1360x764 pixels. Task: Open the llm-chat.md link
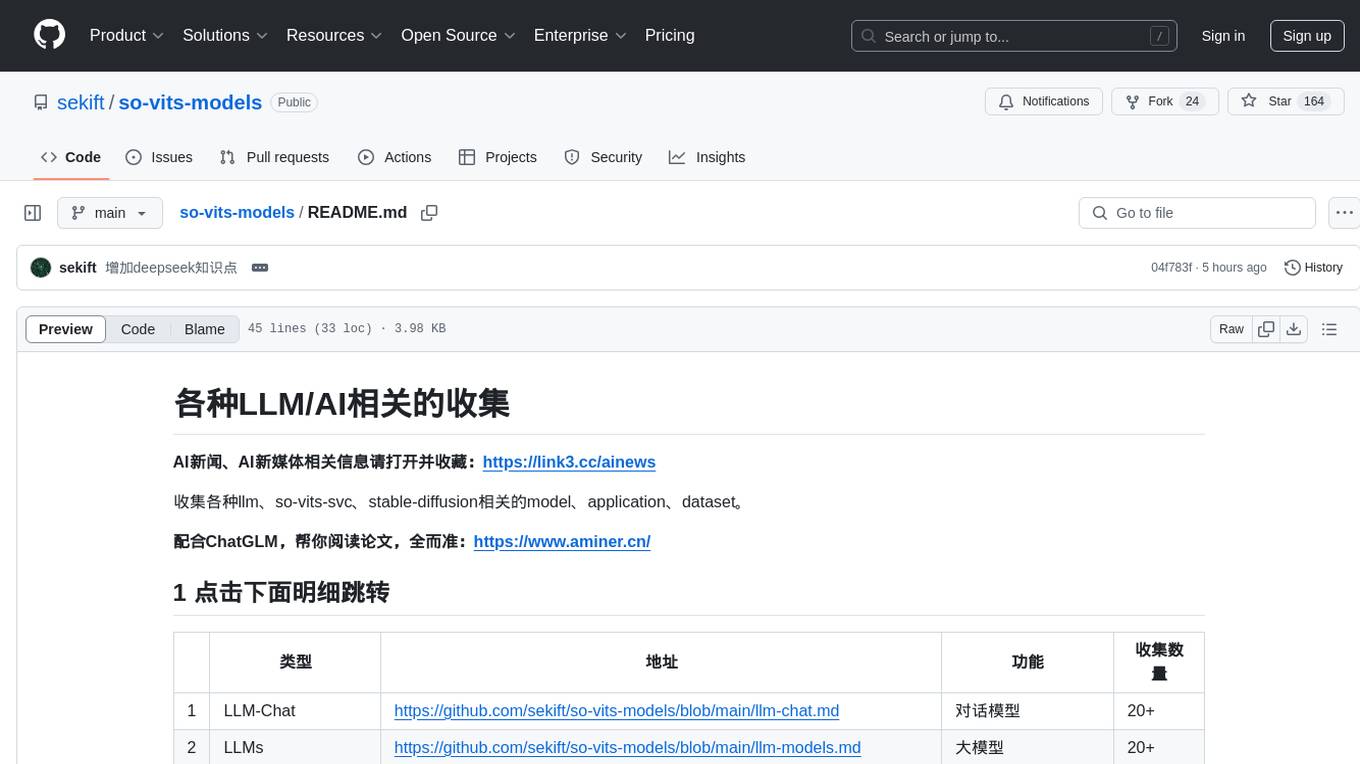[616, 711]
